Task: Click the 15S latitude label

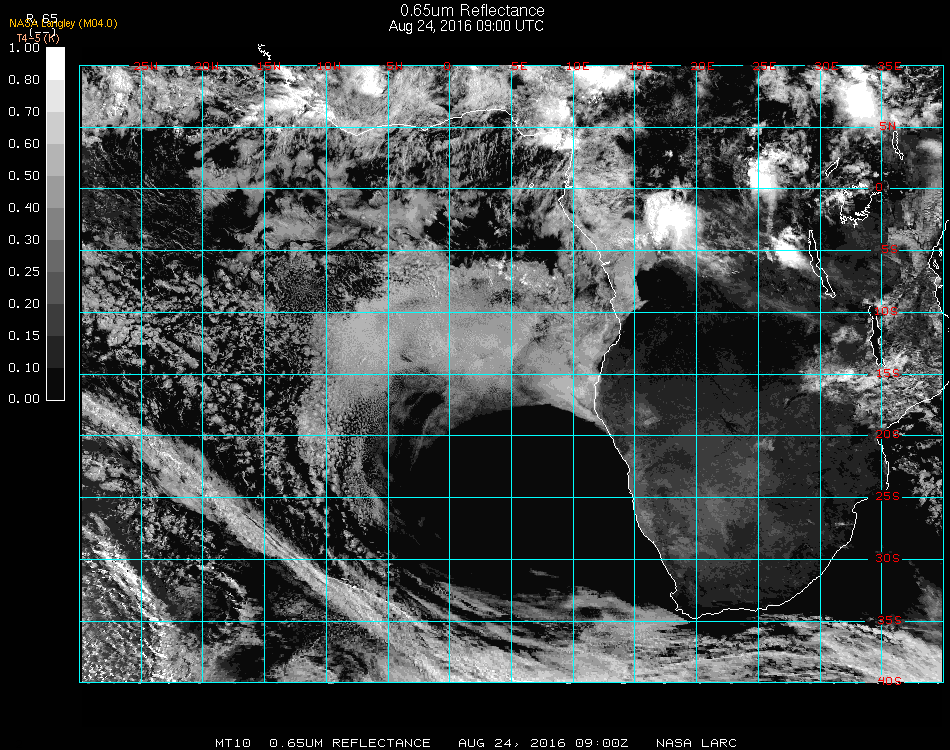Action: pos(888,374)
